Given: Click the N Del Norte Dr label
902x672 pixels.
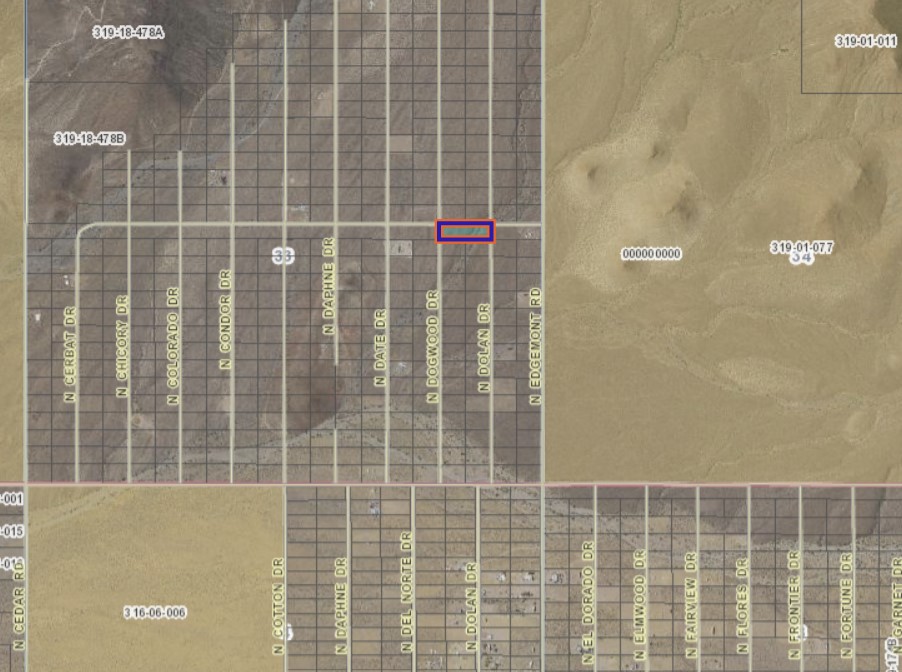Looking at the screenshot, I should pyautogui.click(x=406, y=590).
